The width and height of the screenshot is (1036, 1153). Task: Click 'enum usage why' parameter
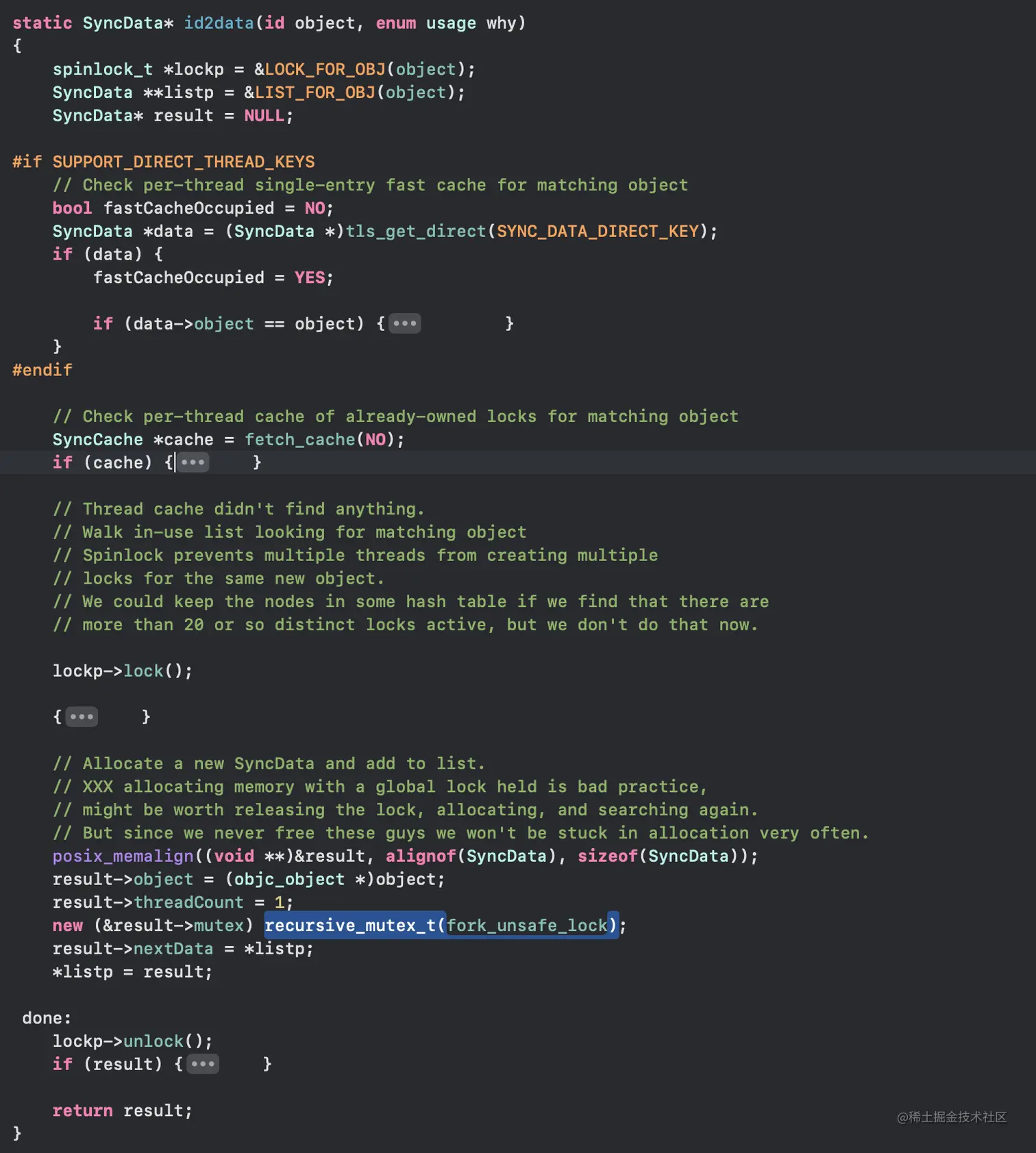pos(446,23)
